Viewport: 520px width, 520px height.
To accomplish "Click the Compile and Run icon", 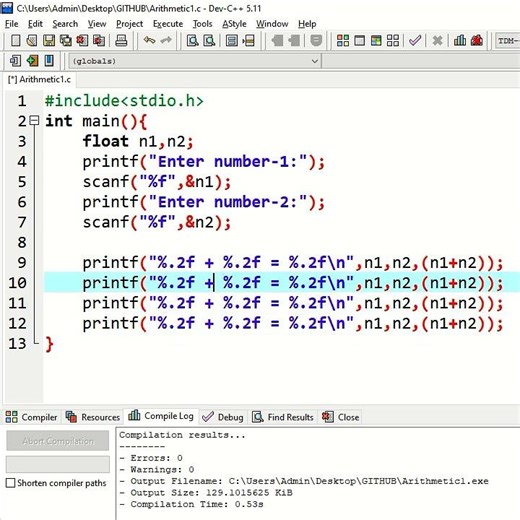I will pos(376,41).
